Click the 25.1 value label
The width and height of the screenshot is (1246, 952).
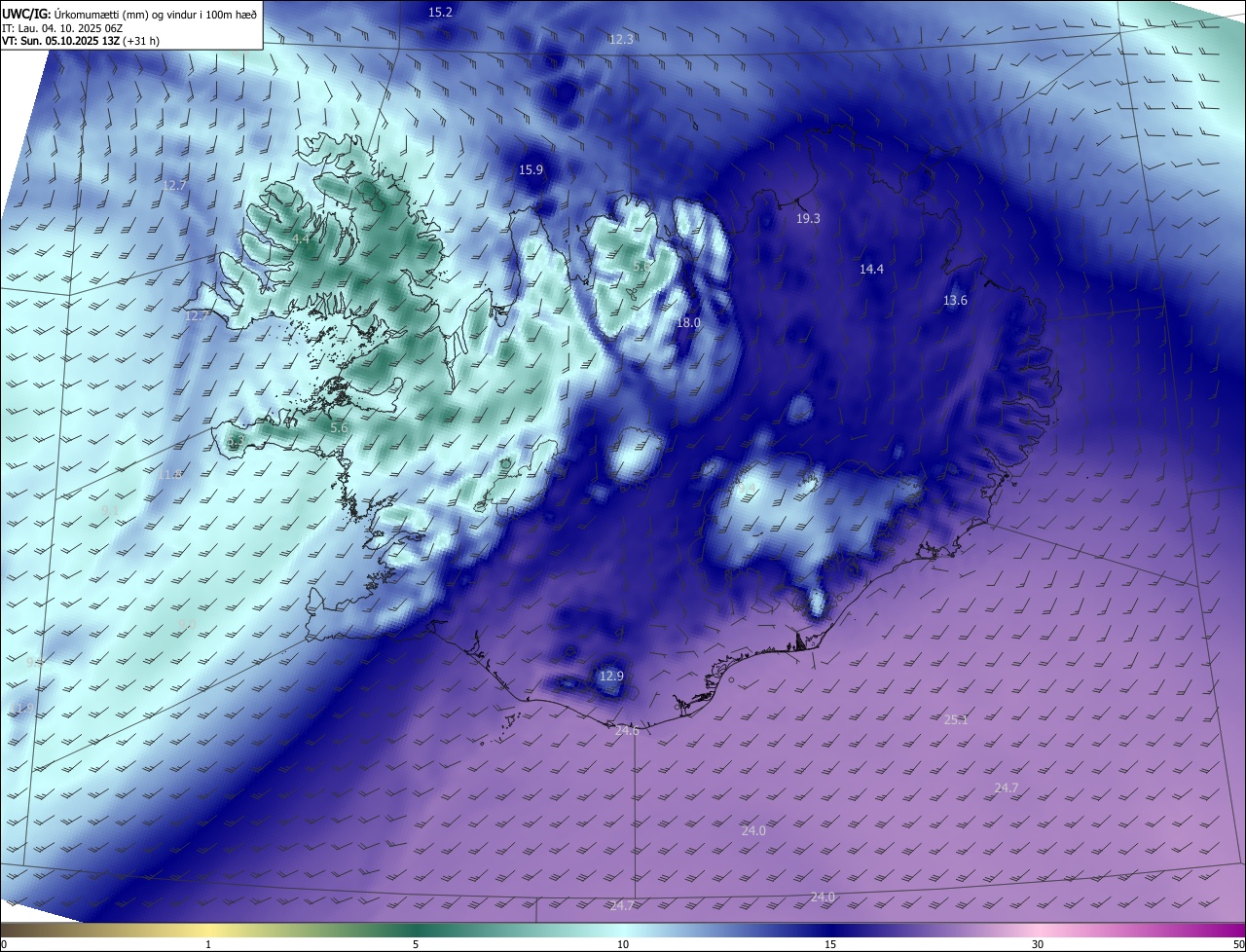tap(956, 720)
